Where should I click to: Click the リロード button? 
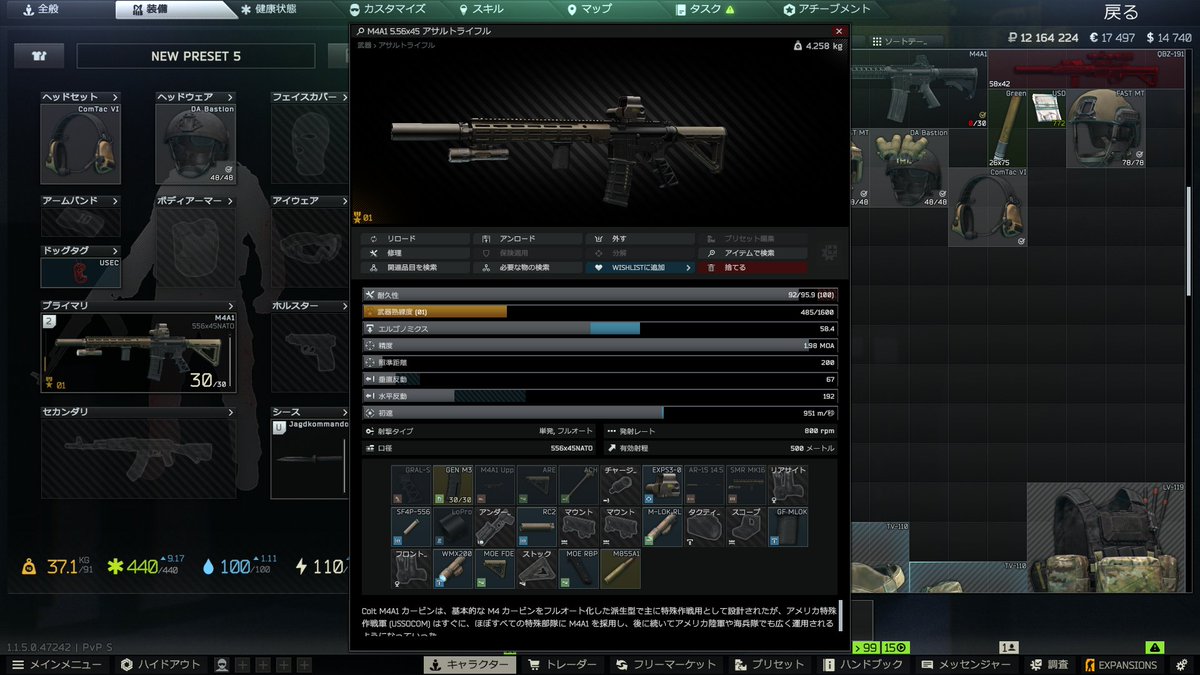[x=415, y=239]
